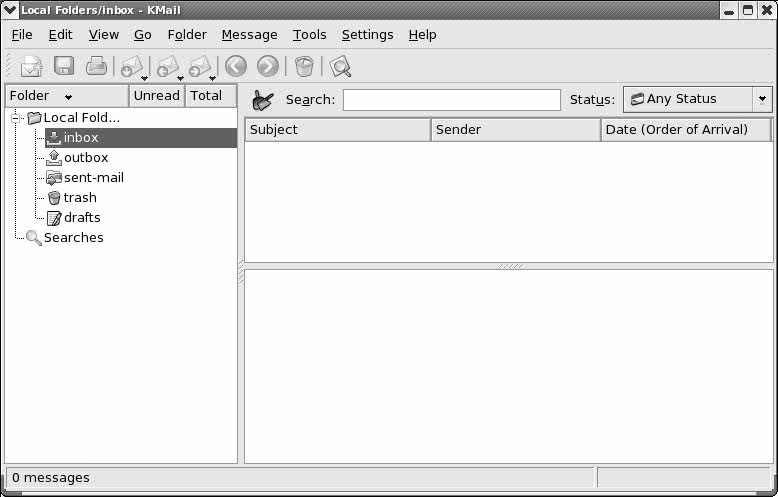Sort by the Folder column header
This screenshot has height=497, width=778.
(67, 96)
